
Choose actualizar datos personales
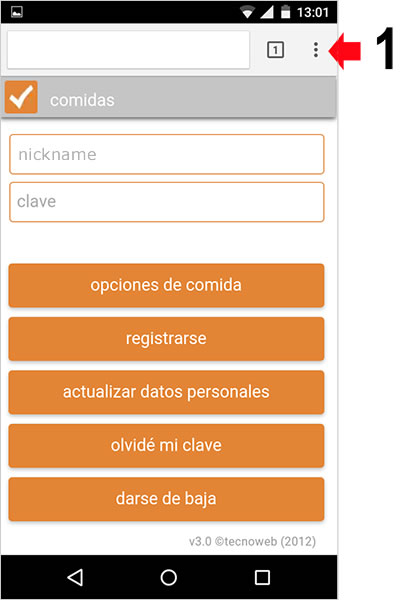[x=166, y=392]
